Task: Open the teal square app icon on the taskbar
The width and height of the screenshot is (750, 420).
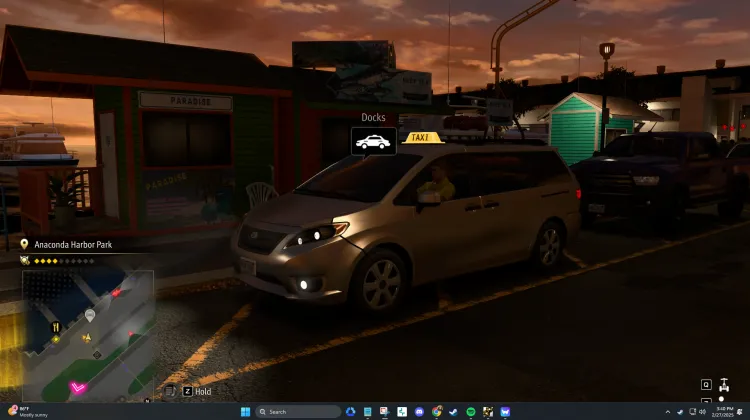Action: coord(402,412)
